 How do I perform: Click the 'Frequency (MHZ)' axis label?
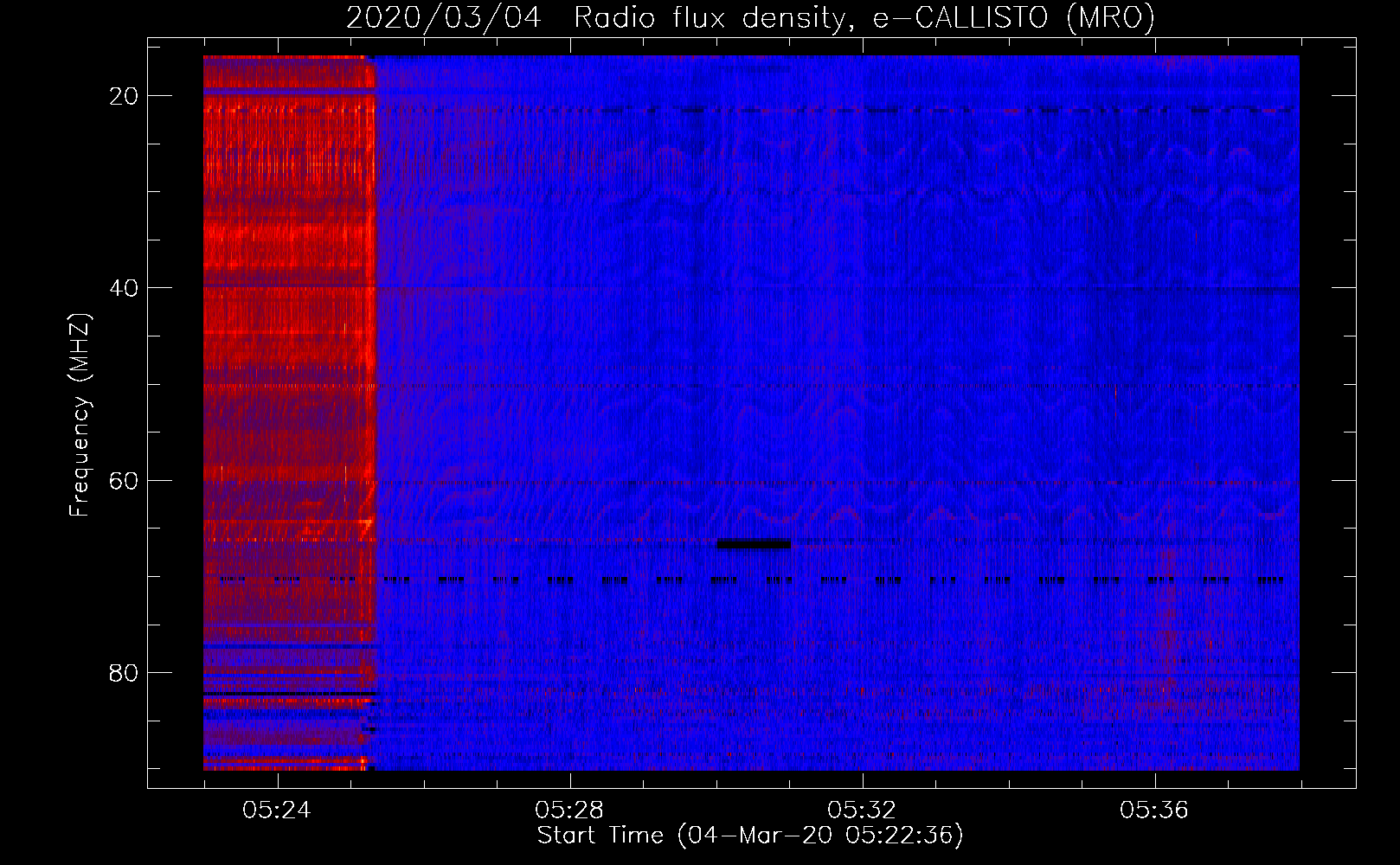tap(80, 415)
